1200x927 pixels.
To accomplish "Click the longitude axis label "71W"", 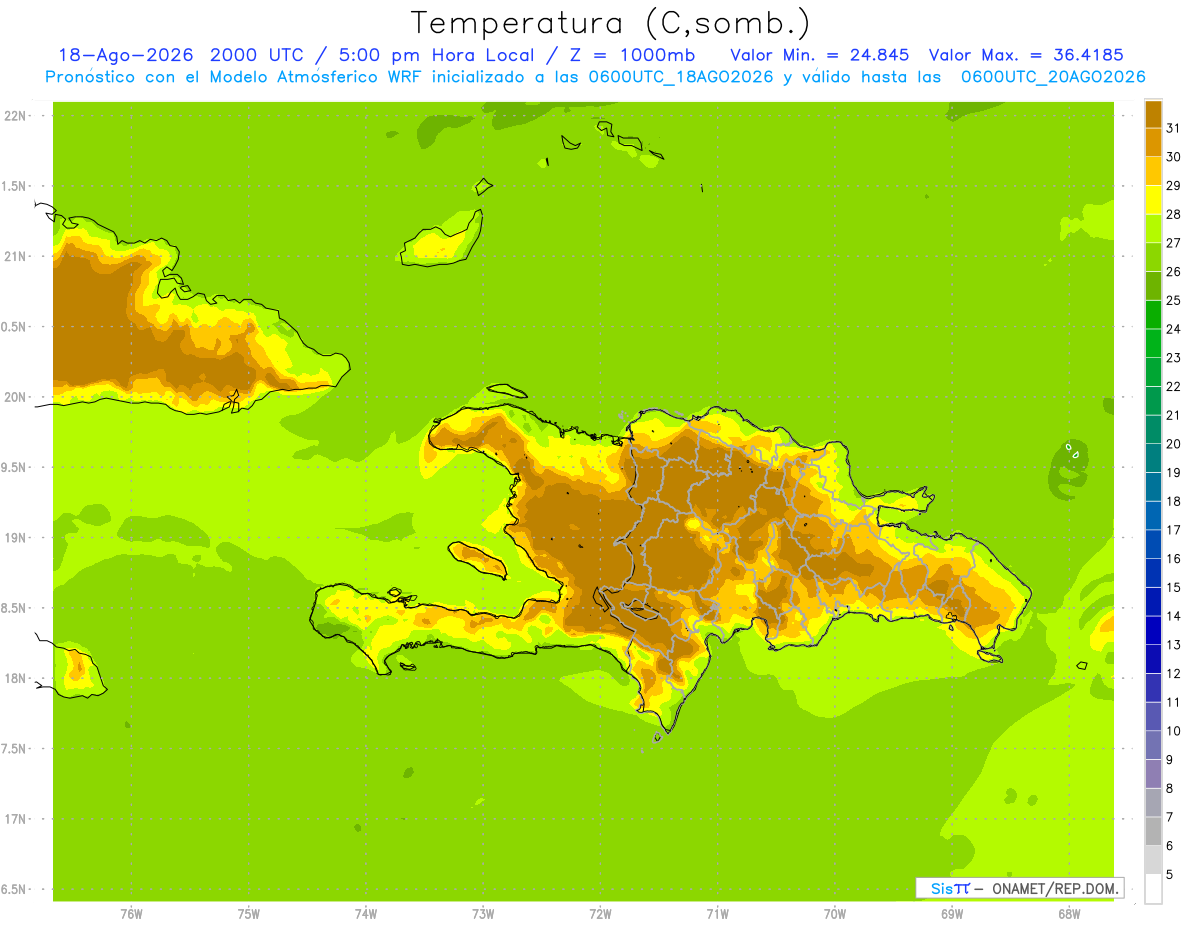I will [717, 913].
